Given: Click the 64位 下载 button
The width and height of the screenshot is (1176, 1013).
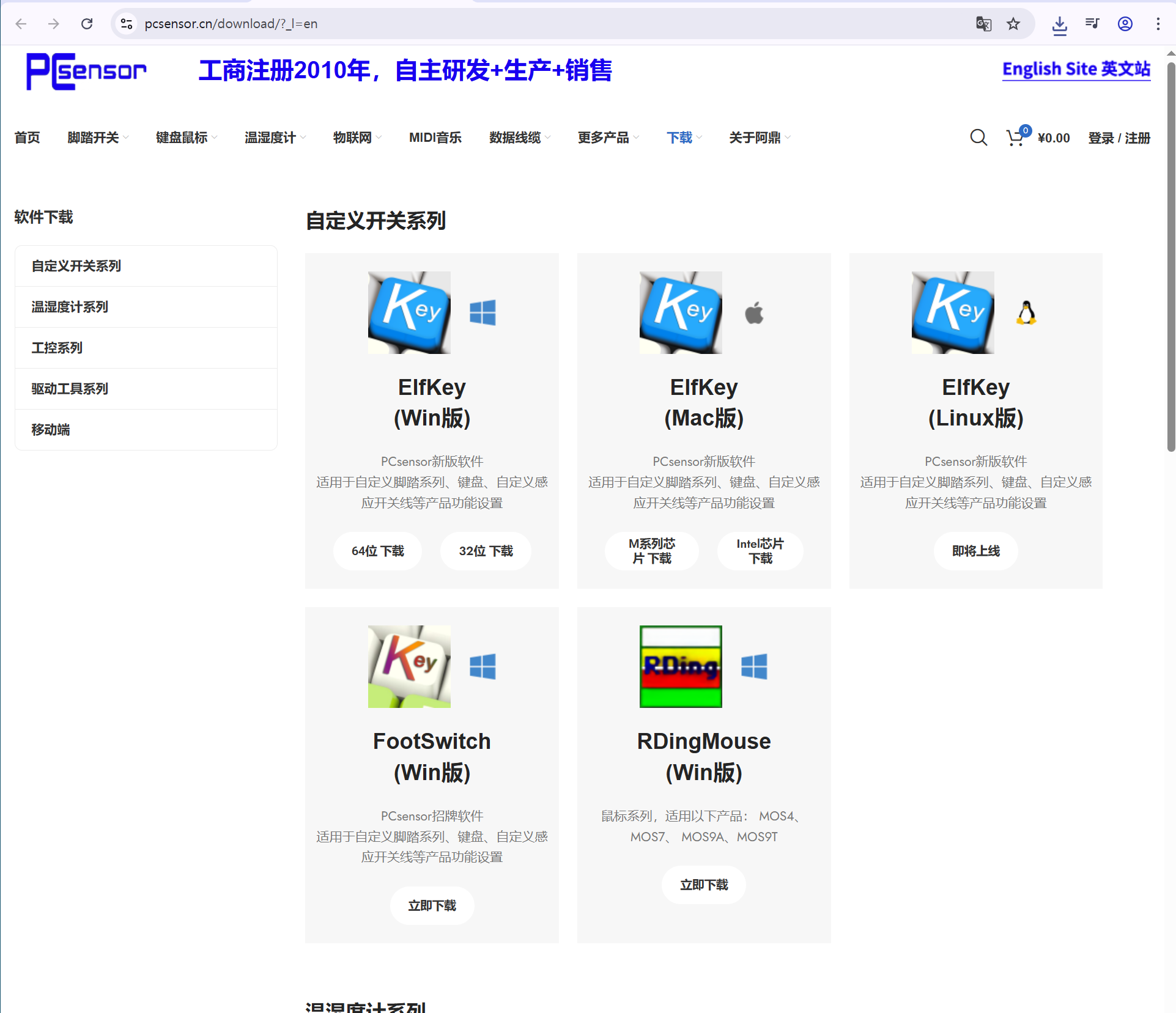Looking at the screenshot, I should point(377,551).
